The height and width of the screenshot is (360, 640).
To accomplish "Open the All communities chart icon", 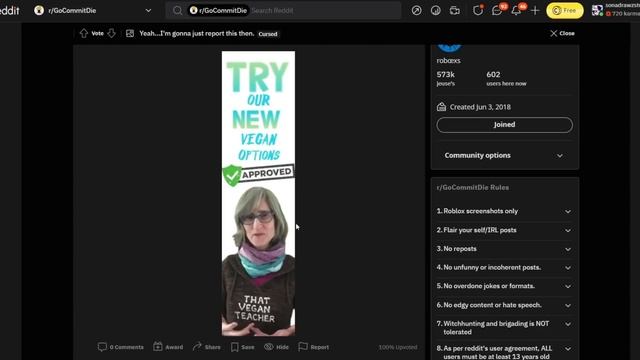I will [436, 11].
